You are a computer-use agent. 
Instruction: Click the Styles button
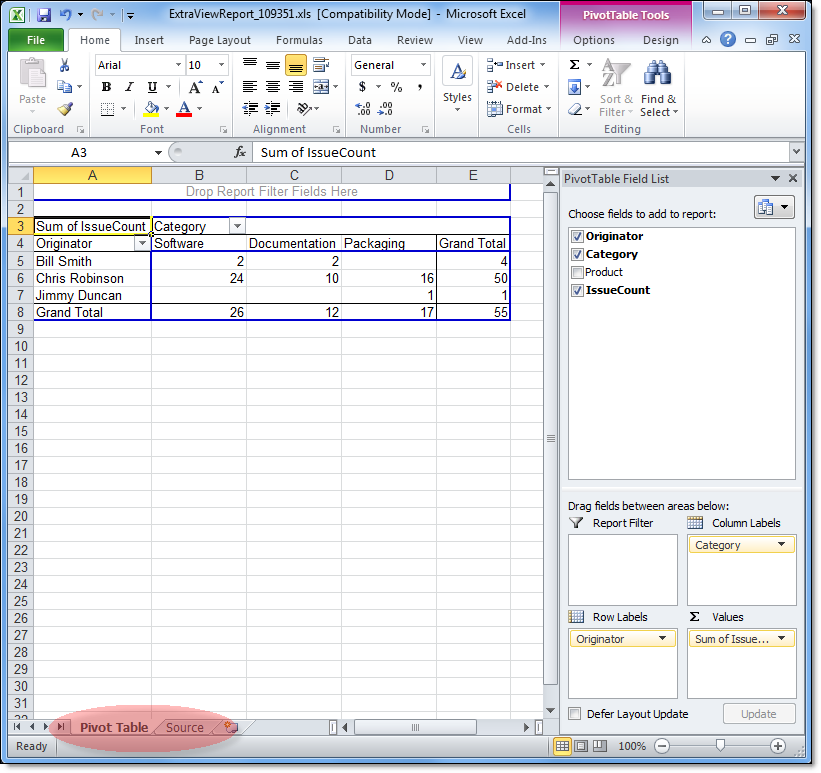coord(458,85)
